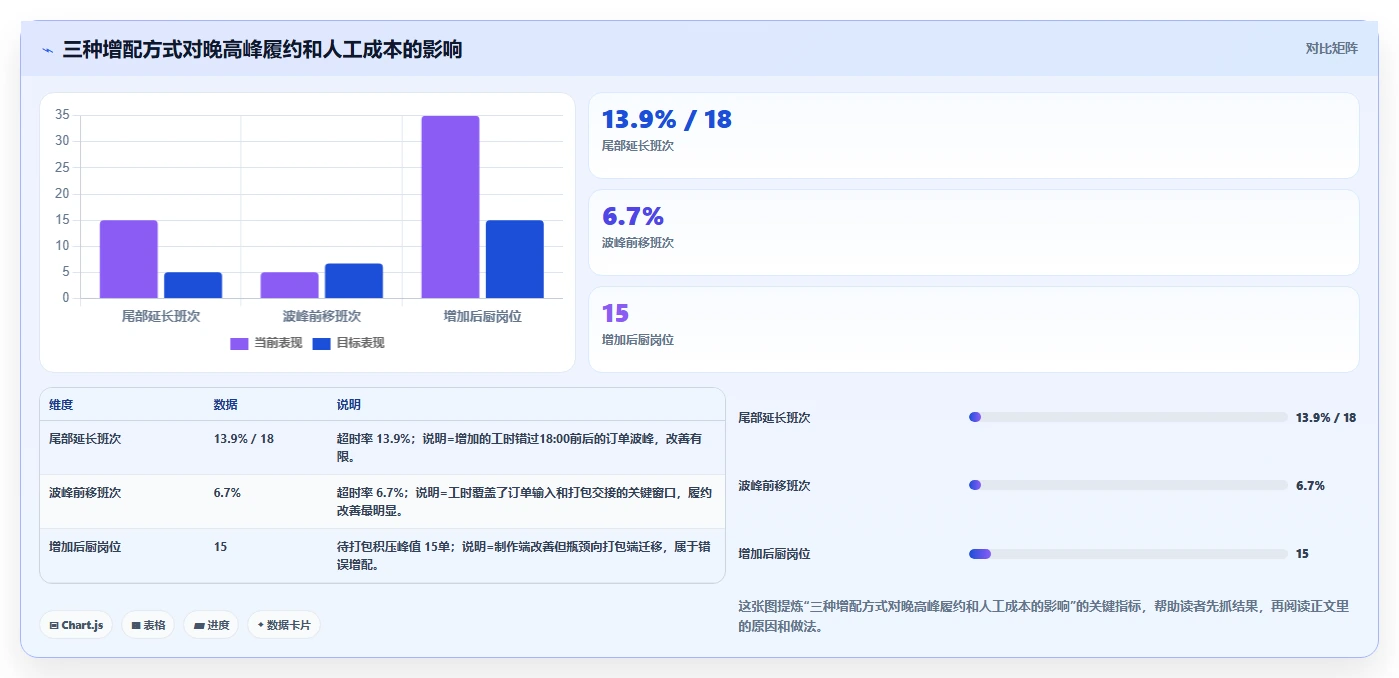Click the 维度 column header
Image resolution: width=1399 pixels, height=678 pixels.
[x=61, y=405]
